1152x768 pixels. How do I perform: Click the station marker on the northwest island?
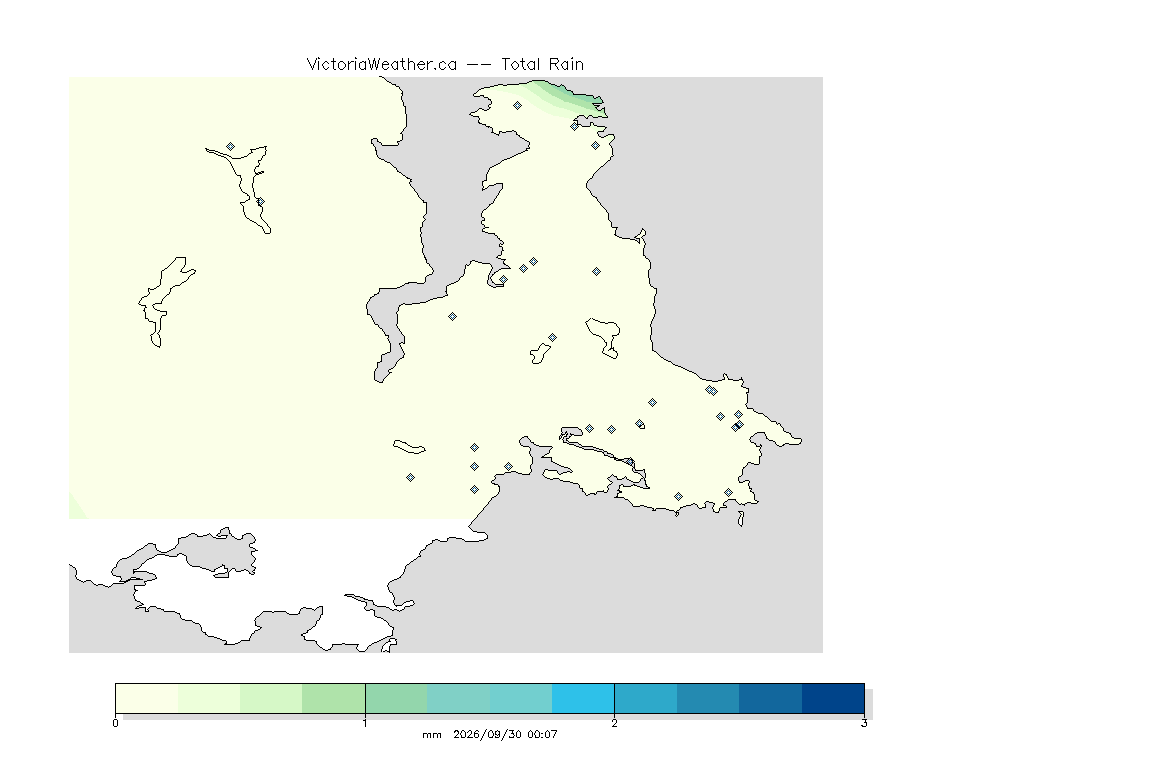coord(231,147)
